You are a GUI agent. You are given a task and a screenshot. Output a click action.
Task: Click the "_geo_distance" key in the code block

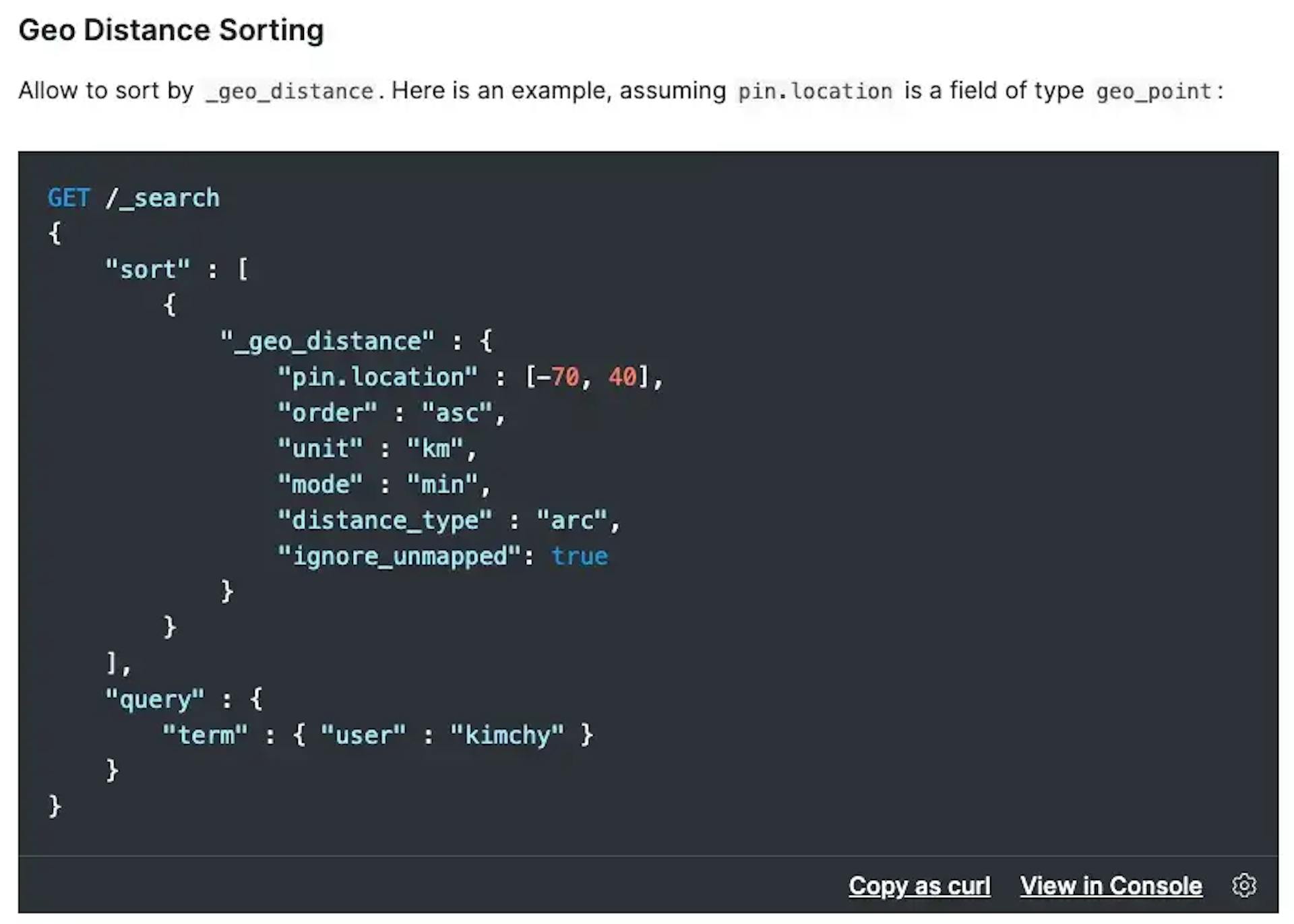328,341
